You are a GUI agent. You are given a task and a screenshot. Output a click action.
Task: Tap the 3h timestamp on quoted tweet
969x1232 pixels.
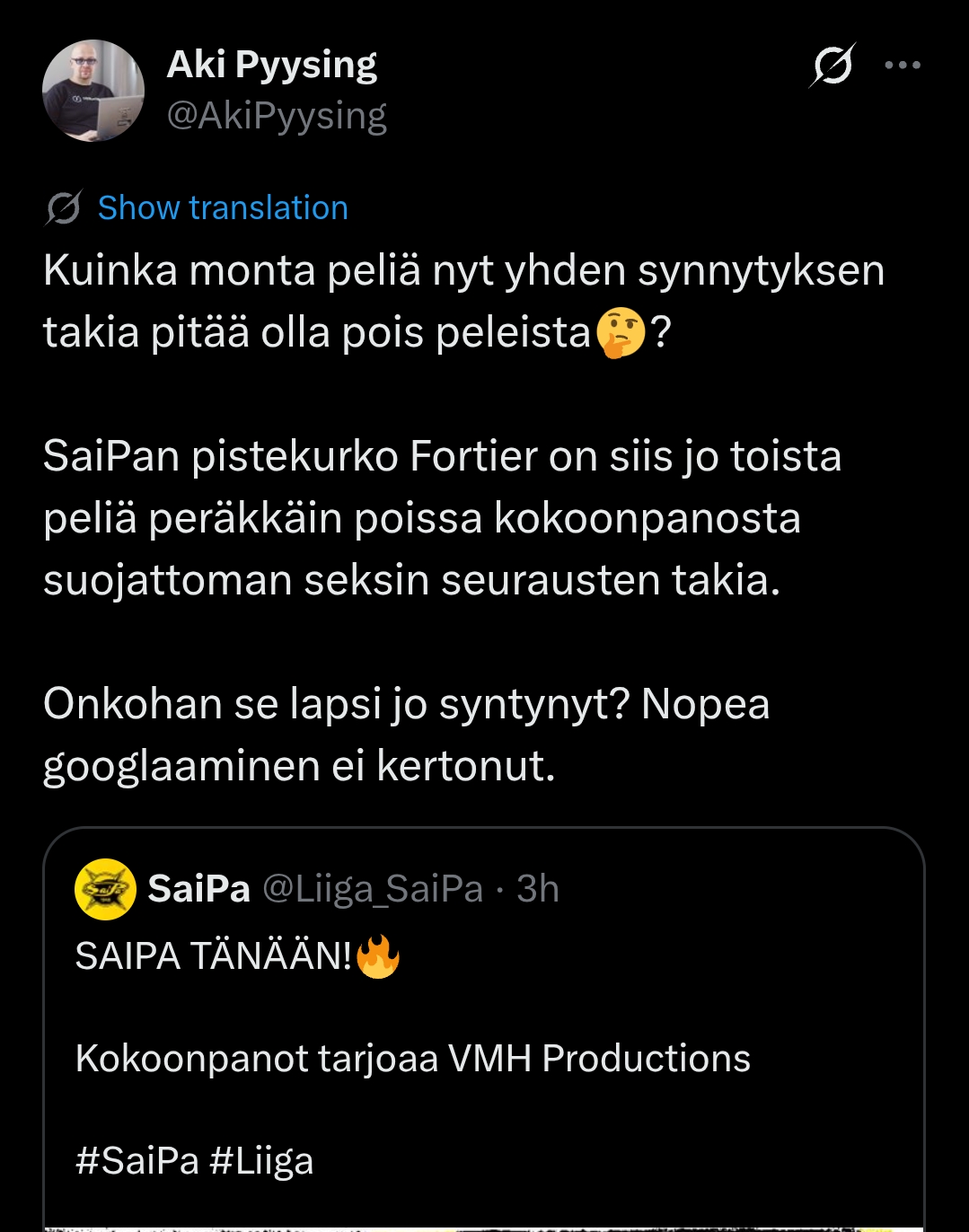(x=538, y=889)
